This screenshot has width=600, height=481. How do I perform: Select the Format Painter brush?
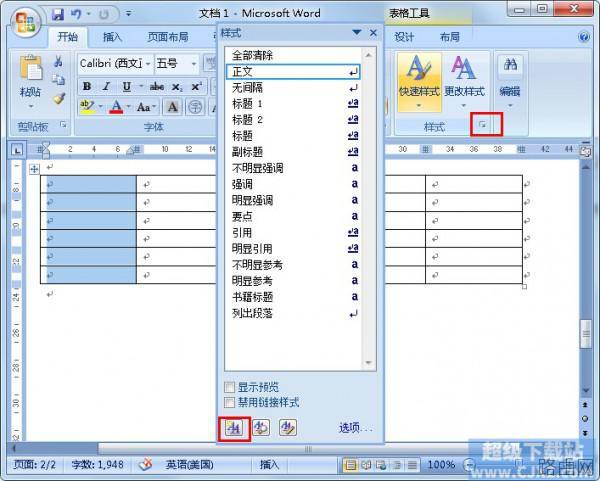59,98
